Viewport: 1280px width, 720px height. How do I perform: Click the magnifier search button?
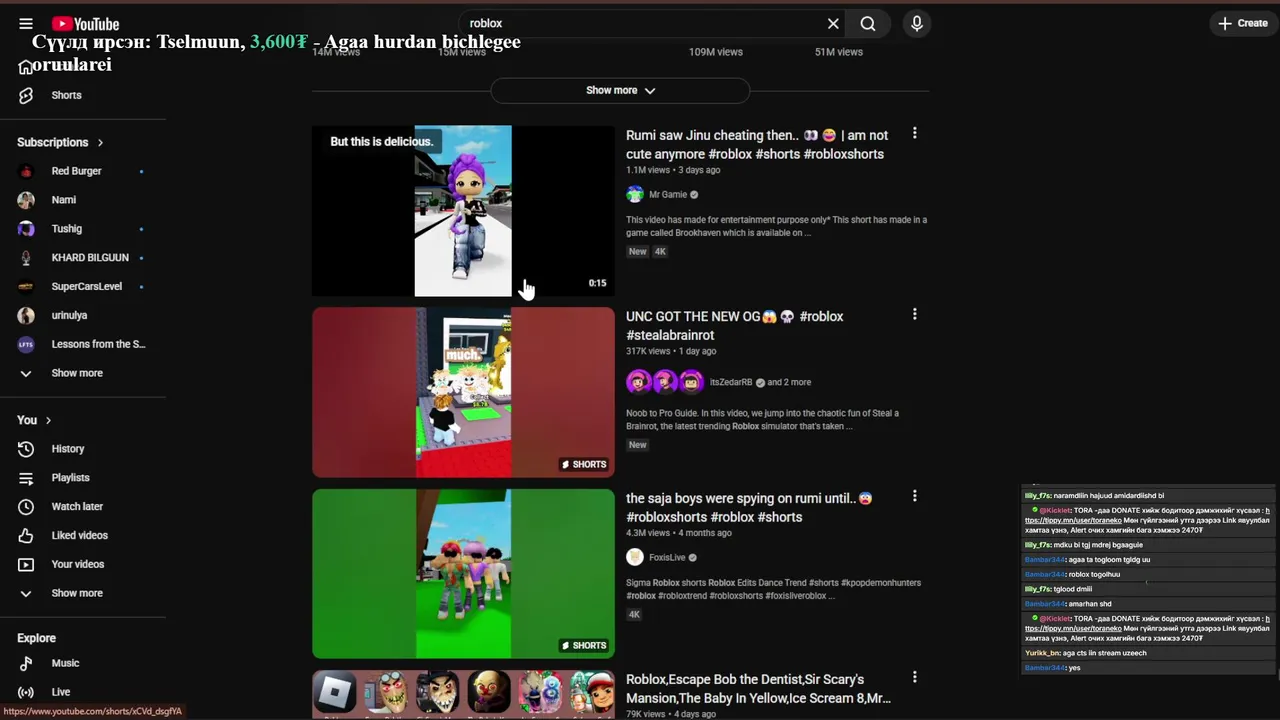click(868, 24)
